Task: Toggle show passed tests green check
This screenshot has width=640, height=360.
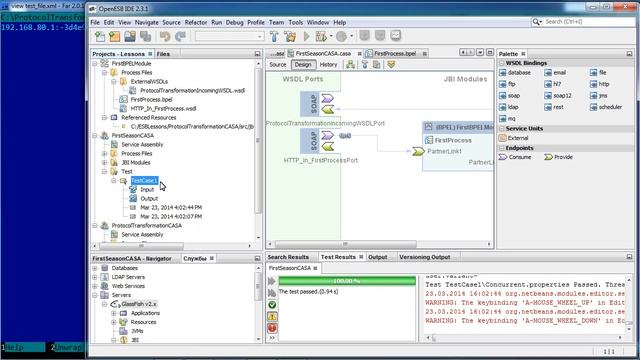Action: pyautogui.click(x=272, y=305)
